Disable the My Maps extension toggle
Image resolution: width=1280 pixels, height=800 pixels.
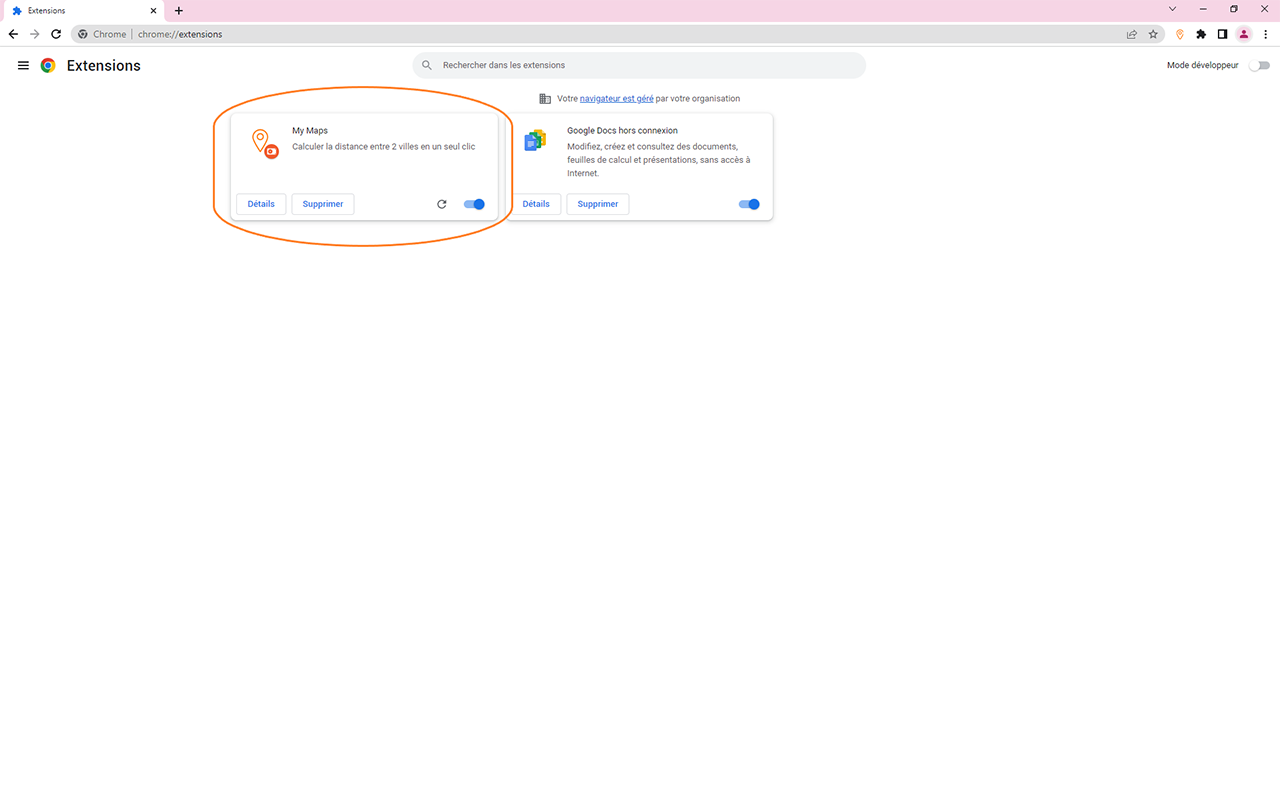coord(474,204)
